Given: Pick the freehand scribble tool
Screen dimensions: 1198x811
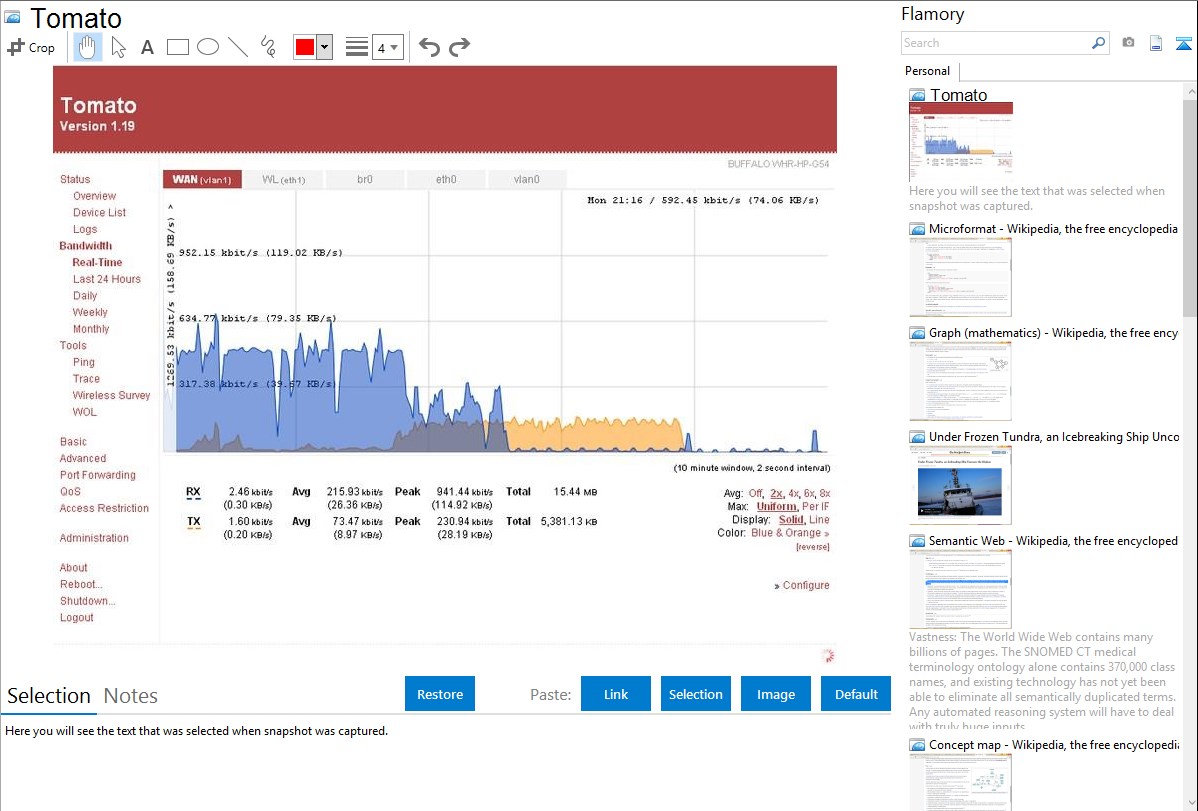Looking at the screenshot, I should pos(268,47).
